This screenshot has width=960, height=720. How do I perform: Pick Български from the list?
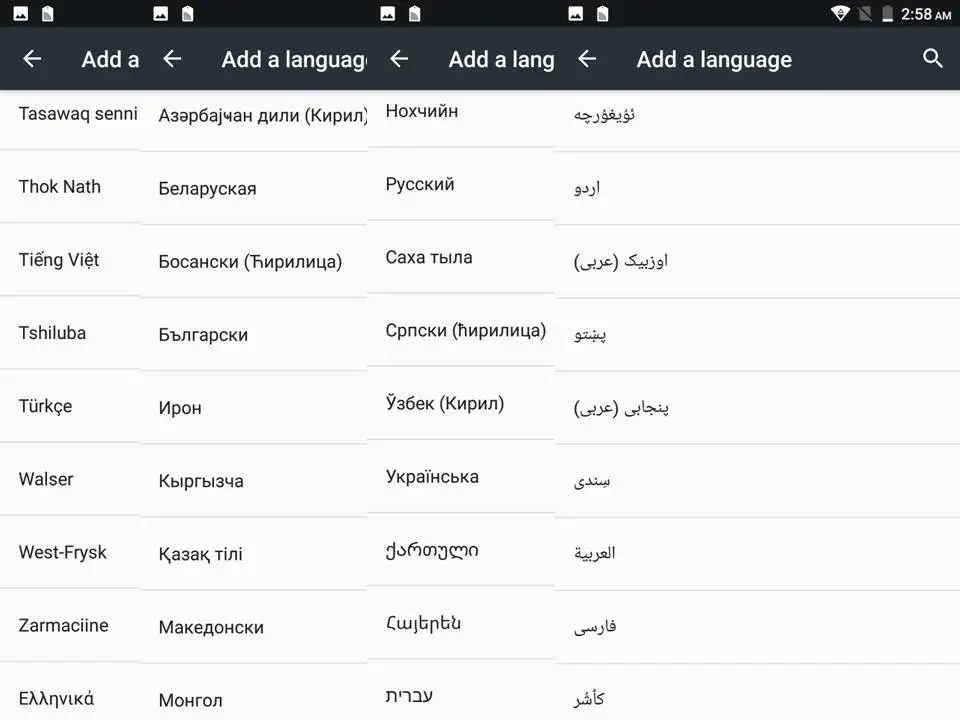(x=203, y=334)
